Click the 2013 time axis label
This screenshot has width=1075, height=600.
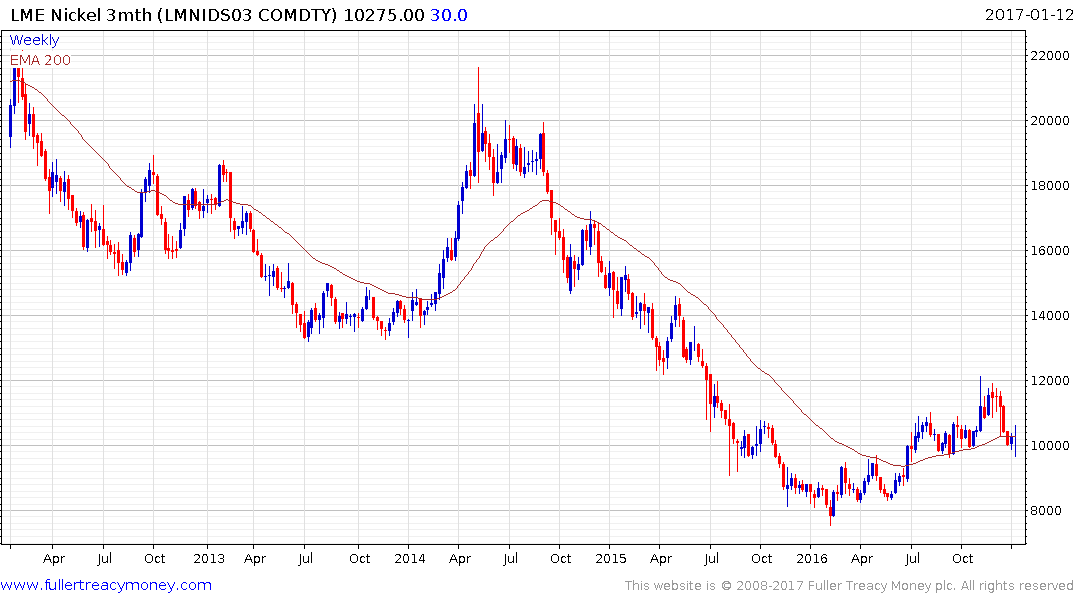[x=208, y=559]
